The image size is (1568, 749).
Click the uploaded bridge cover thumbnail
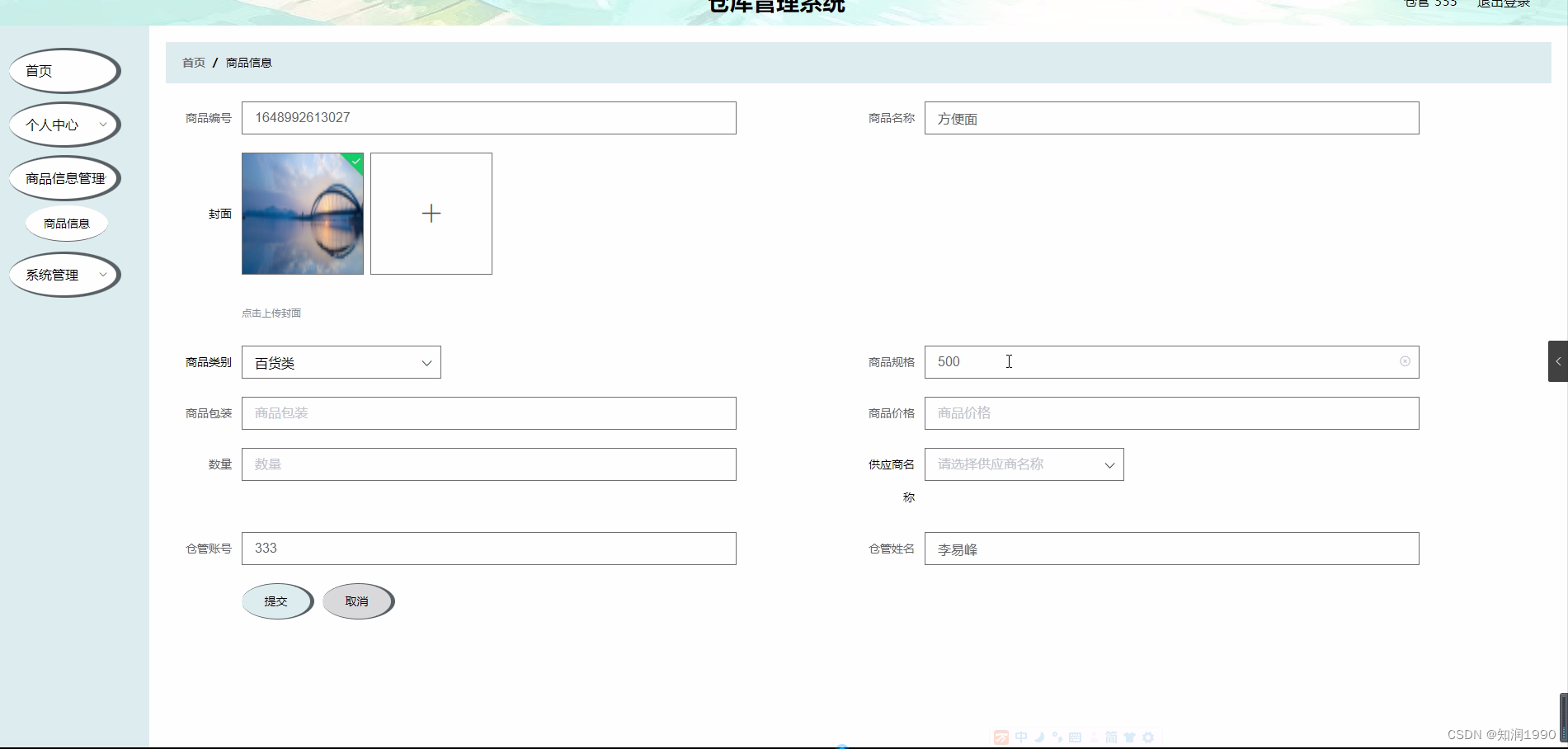pyautogui.click(x=303, y=214)
